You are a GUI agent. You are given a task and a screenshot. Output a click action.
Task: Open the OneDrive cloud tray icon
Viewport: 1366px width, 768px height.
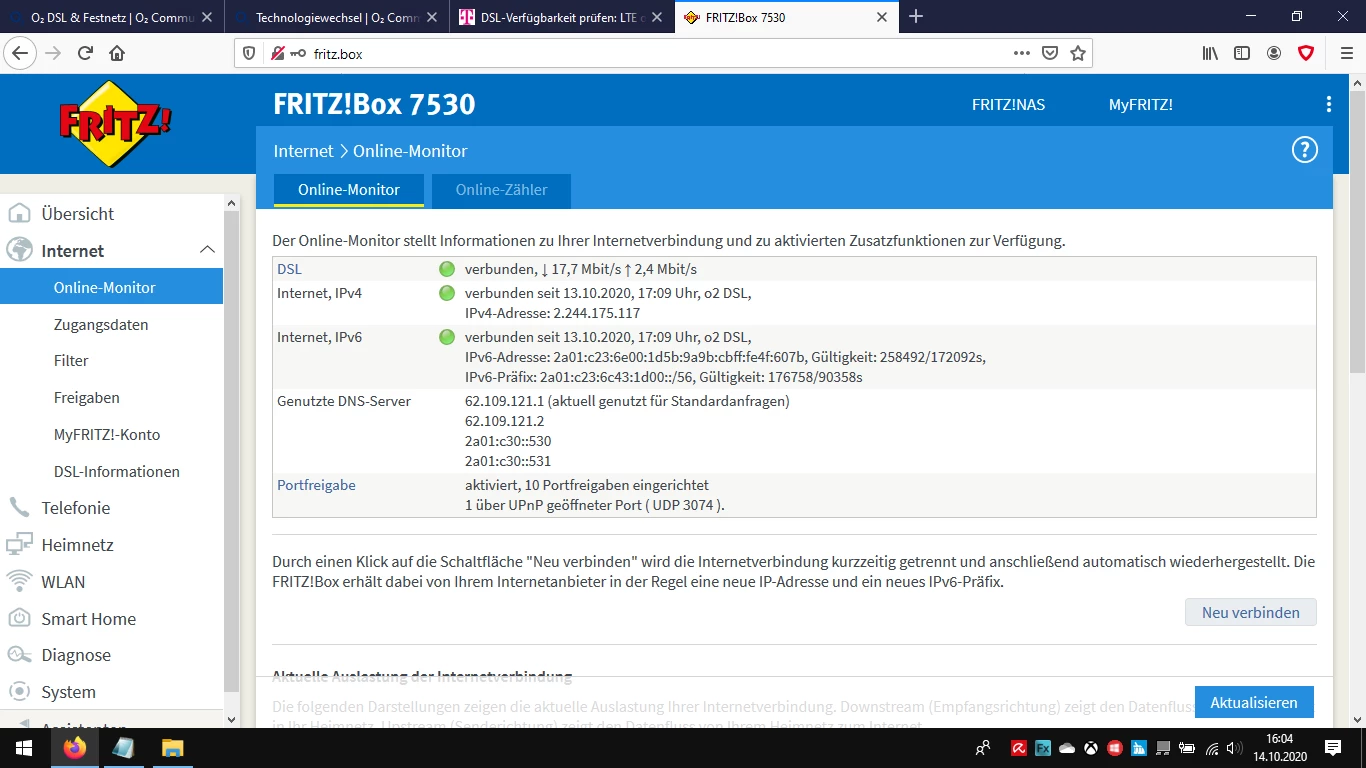tap(1067, 747)
